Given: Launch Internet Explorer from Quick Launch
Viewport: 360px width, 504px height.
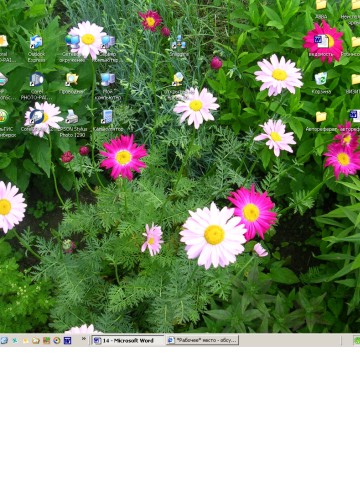Looking at the screenshot, I should 4,340.
